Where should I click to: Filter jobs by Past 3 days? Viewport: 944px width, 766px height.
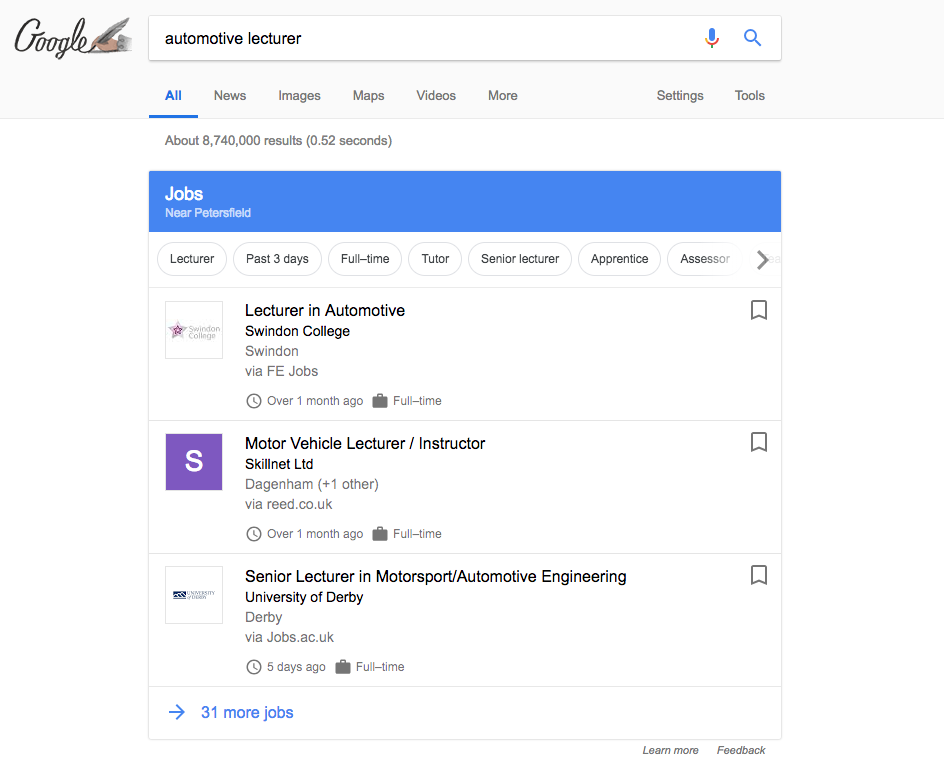coord(278,259)
